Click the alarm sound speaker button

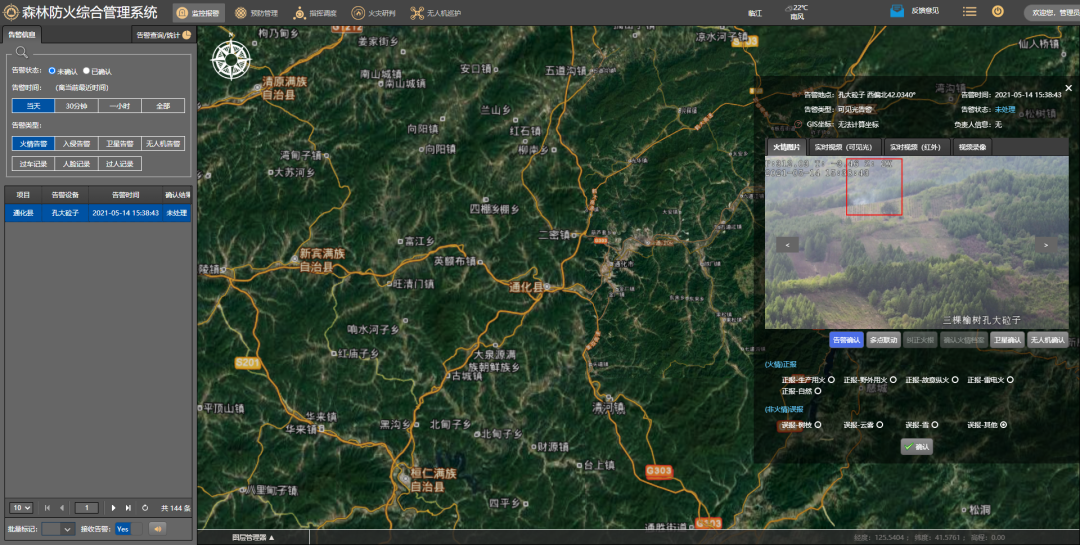157,529
